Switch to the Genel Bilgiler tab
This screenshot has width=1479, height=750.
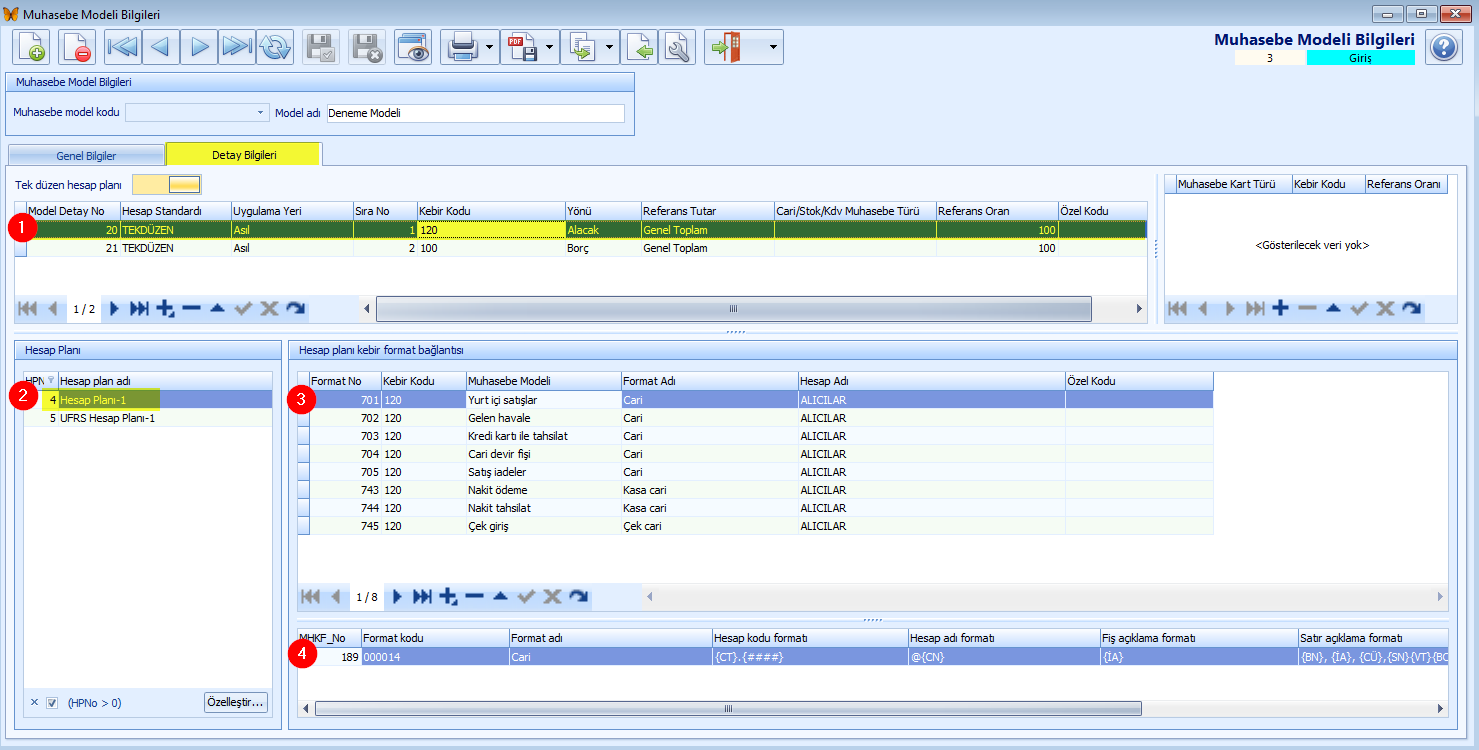(x=86, y=156)
